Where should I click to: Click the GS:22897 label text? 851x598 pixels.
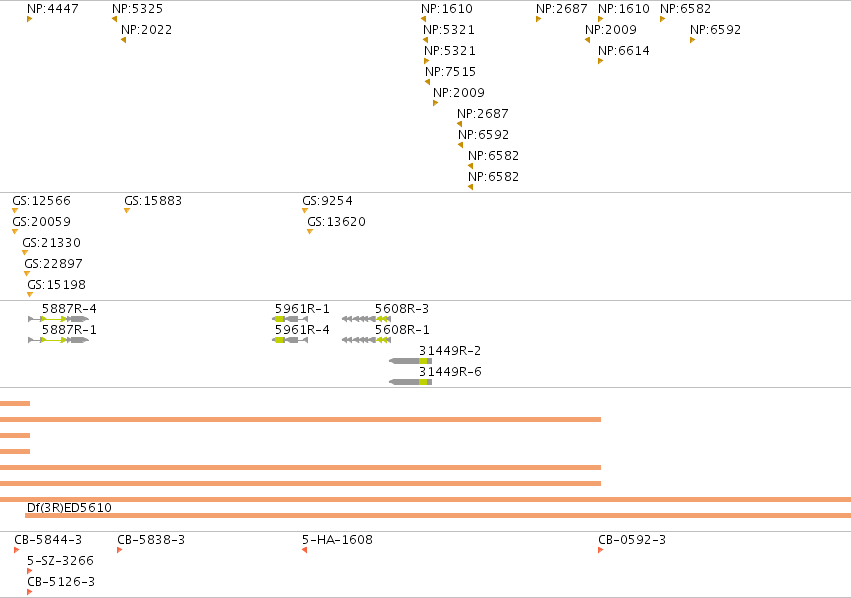pyautogui.click(x=54, y=264)
